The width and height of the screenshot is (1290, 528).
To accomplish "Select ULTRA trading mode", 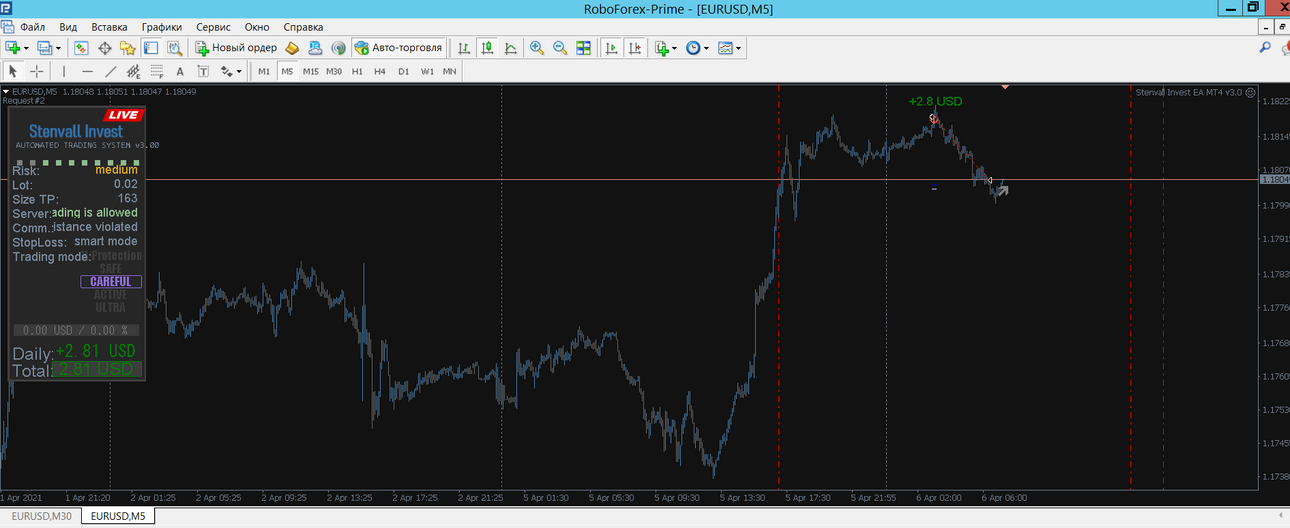I will [110, 307].
